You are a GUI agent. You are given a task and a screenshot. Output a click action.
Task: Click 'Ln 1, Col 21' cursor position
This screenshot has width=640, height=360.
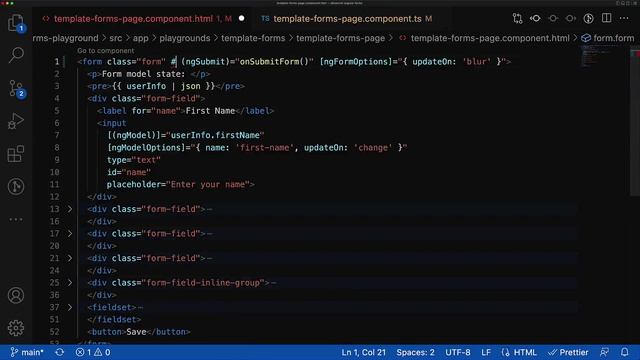363,352
